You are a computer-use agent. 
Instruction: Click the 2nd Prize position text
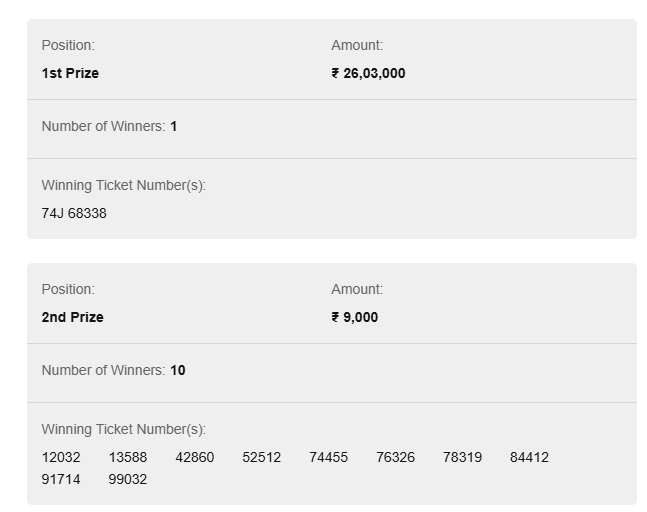[x=73, y=317]
